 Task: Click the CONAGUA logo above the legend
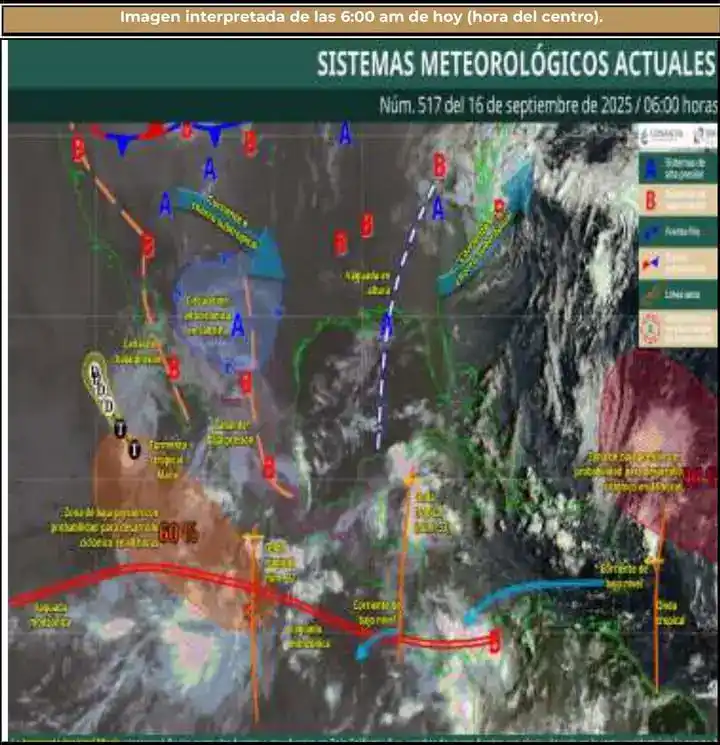661,136
